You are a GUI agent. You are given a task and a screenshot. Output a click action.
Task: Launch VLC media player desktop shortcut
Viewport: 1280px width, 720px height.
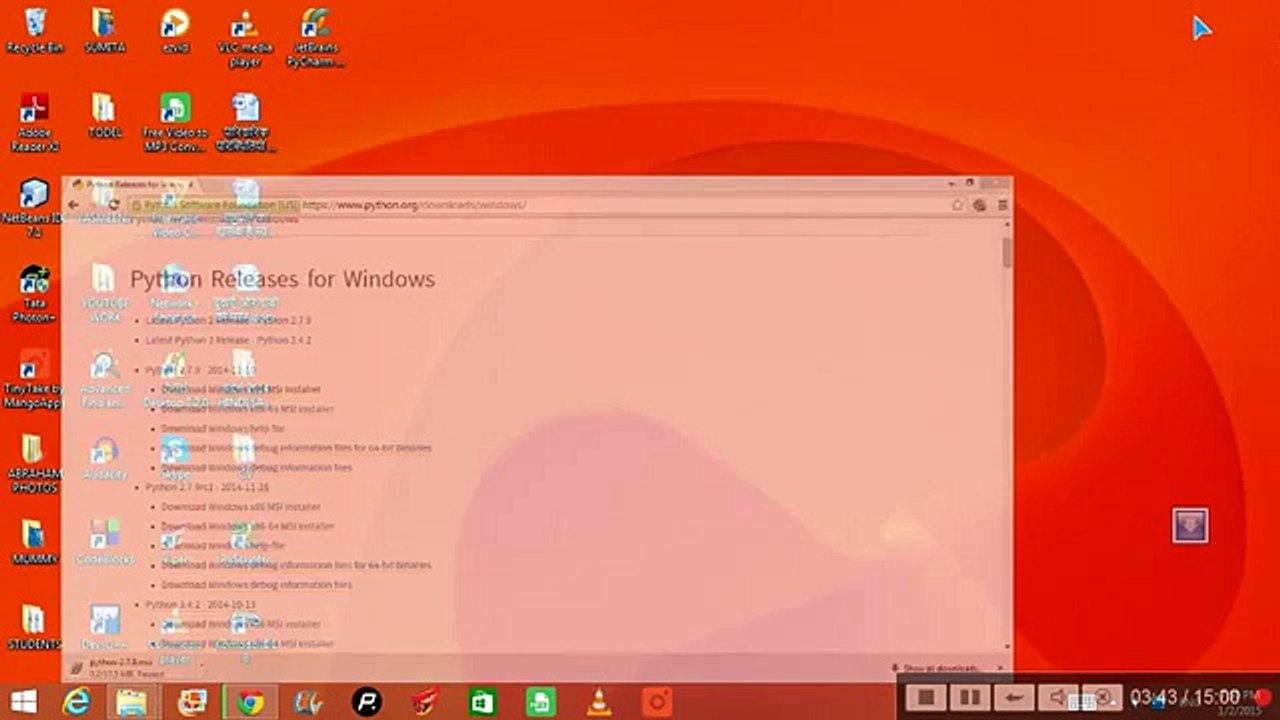(244, 36)
